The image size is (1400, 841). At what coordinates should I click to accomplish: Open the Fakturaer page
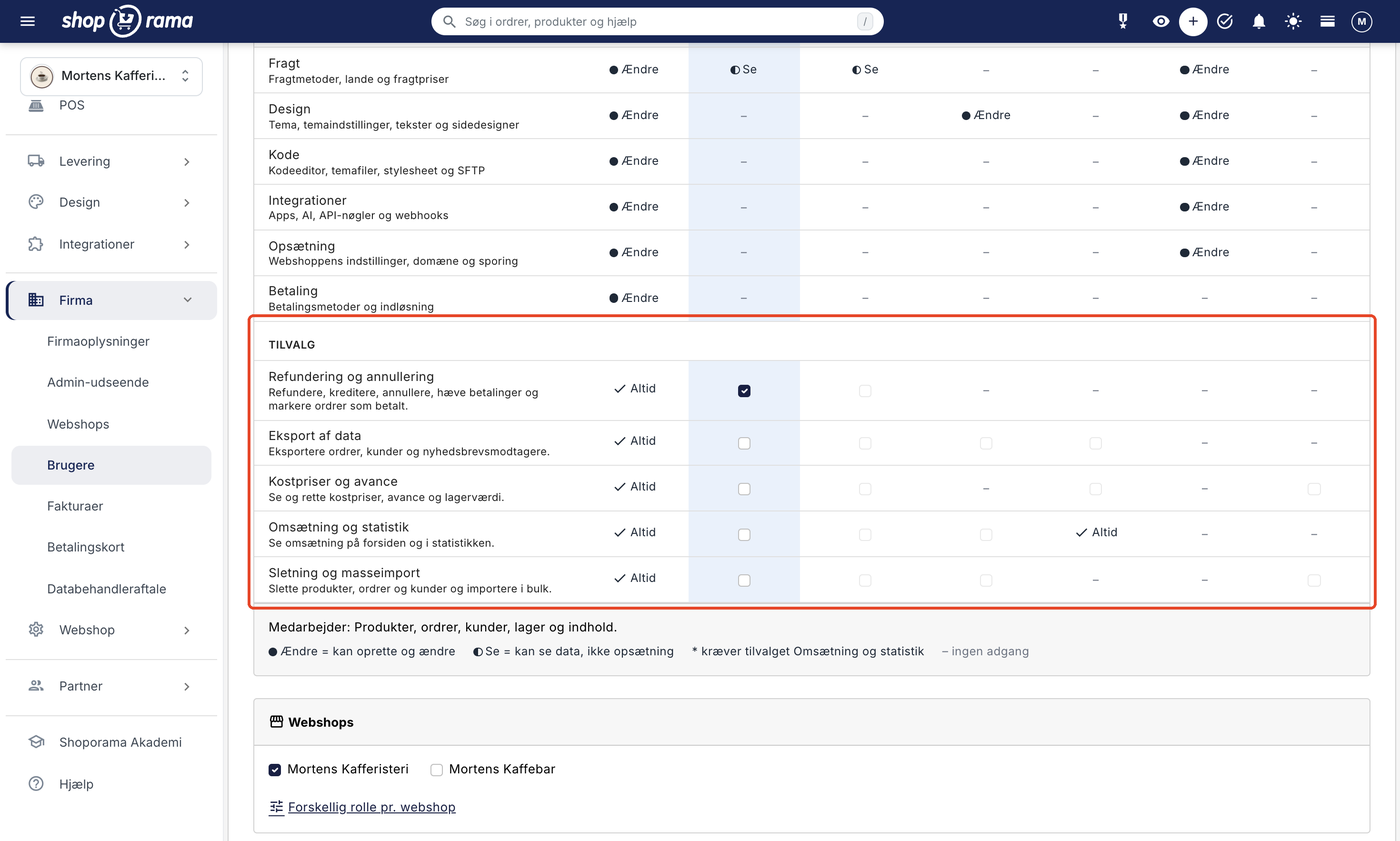click(75, 506)
